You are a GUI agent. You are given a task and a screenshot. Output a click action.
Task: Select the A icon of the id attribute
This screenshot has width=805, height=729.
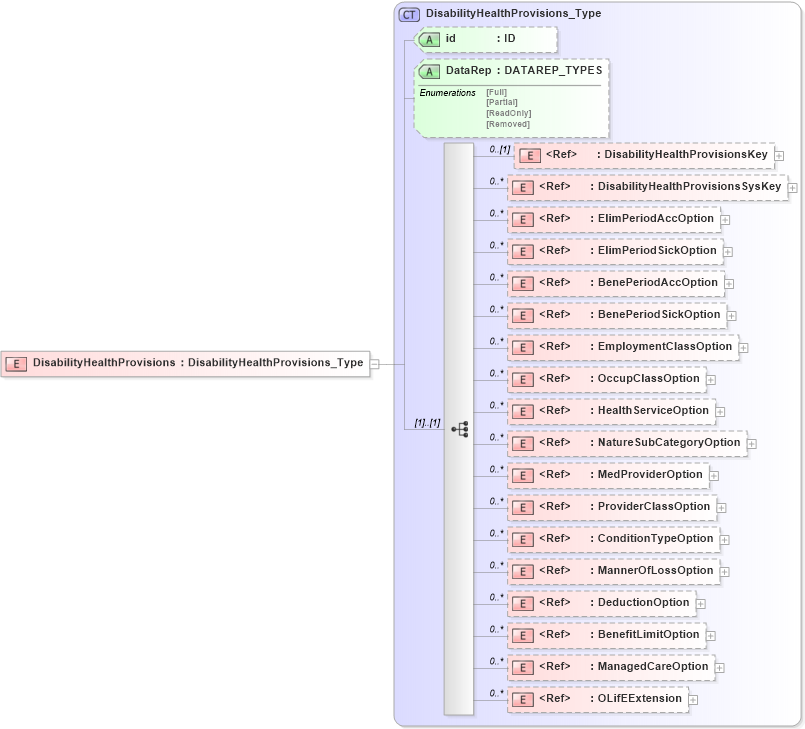tap(430, 40)
